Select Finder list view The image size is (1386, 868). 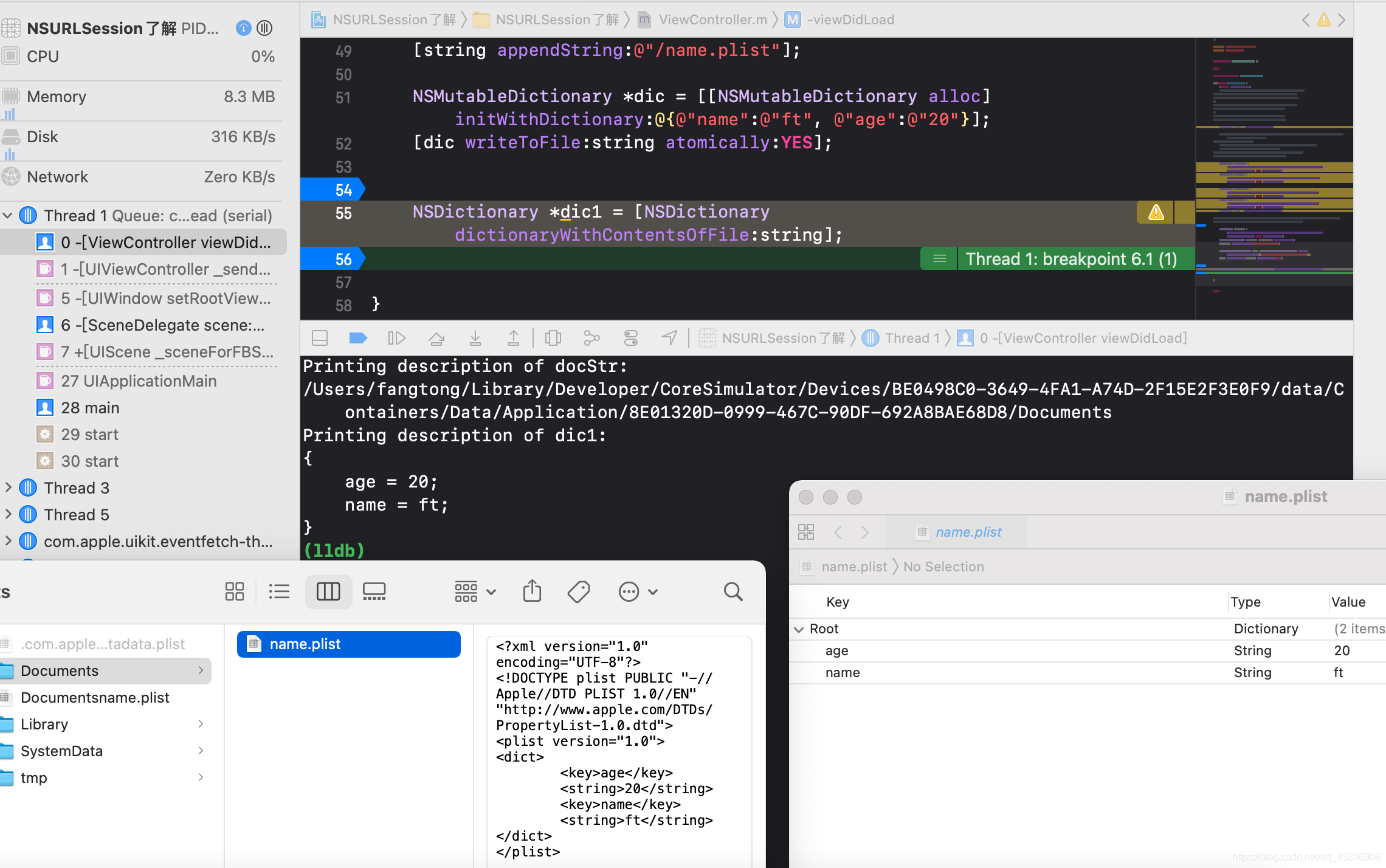tap(279, 591)
